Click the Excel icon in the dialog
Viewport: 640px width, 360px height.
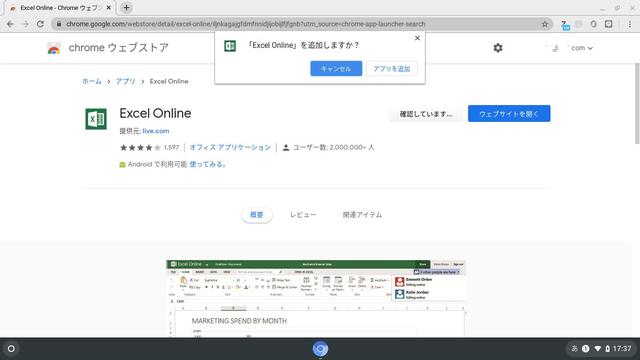click(230, 46)
